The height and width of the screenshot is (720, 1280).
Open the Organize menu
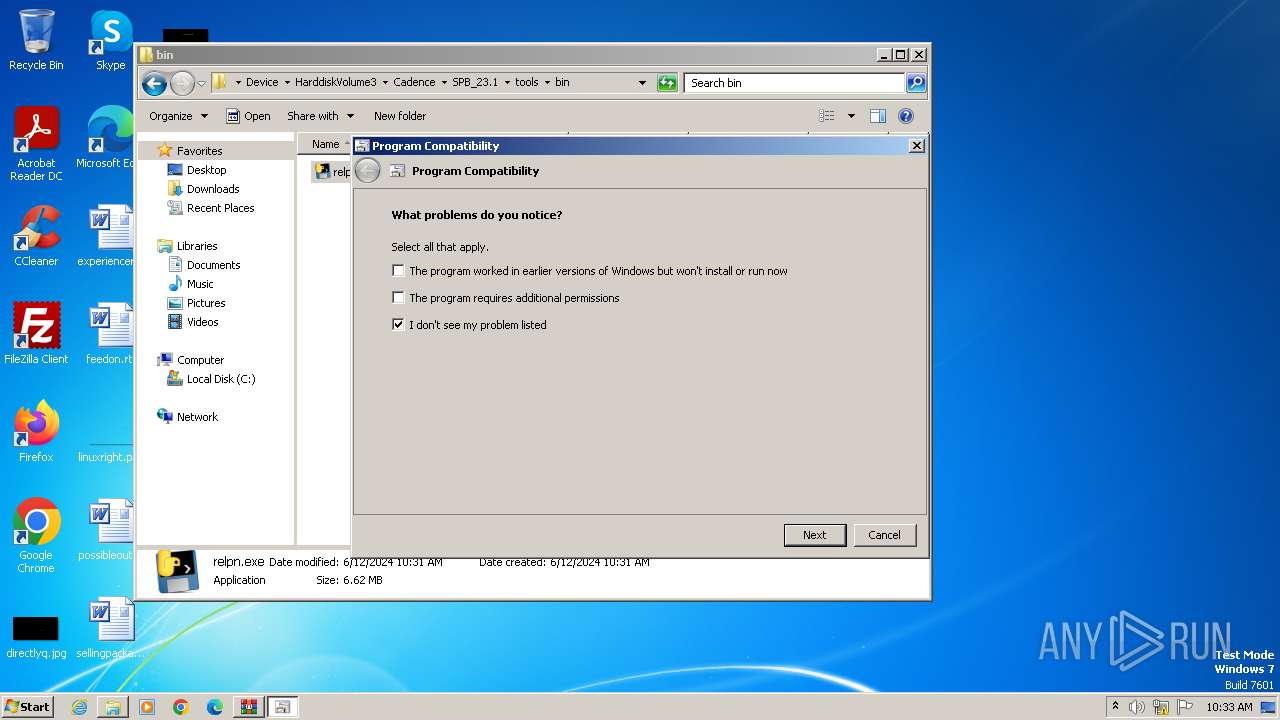(x=178, y=116)
